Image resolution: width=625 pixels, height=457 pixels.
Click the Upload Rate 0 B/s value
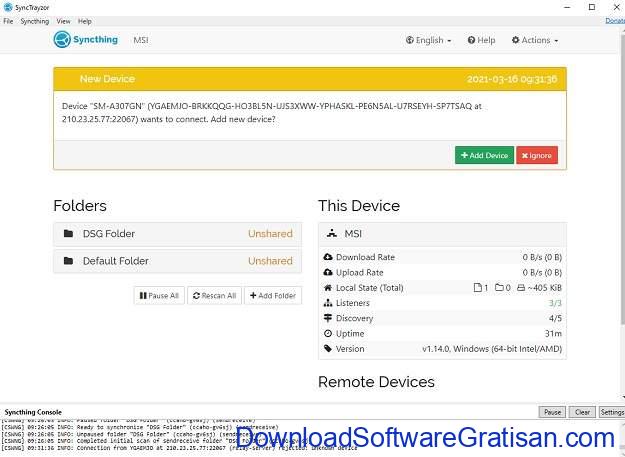point(542,273)
